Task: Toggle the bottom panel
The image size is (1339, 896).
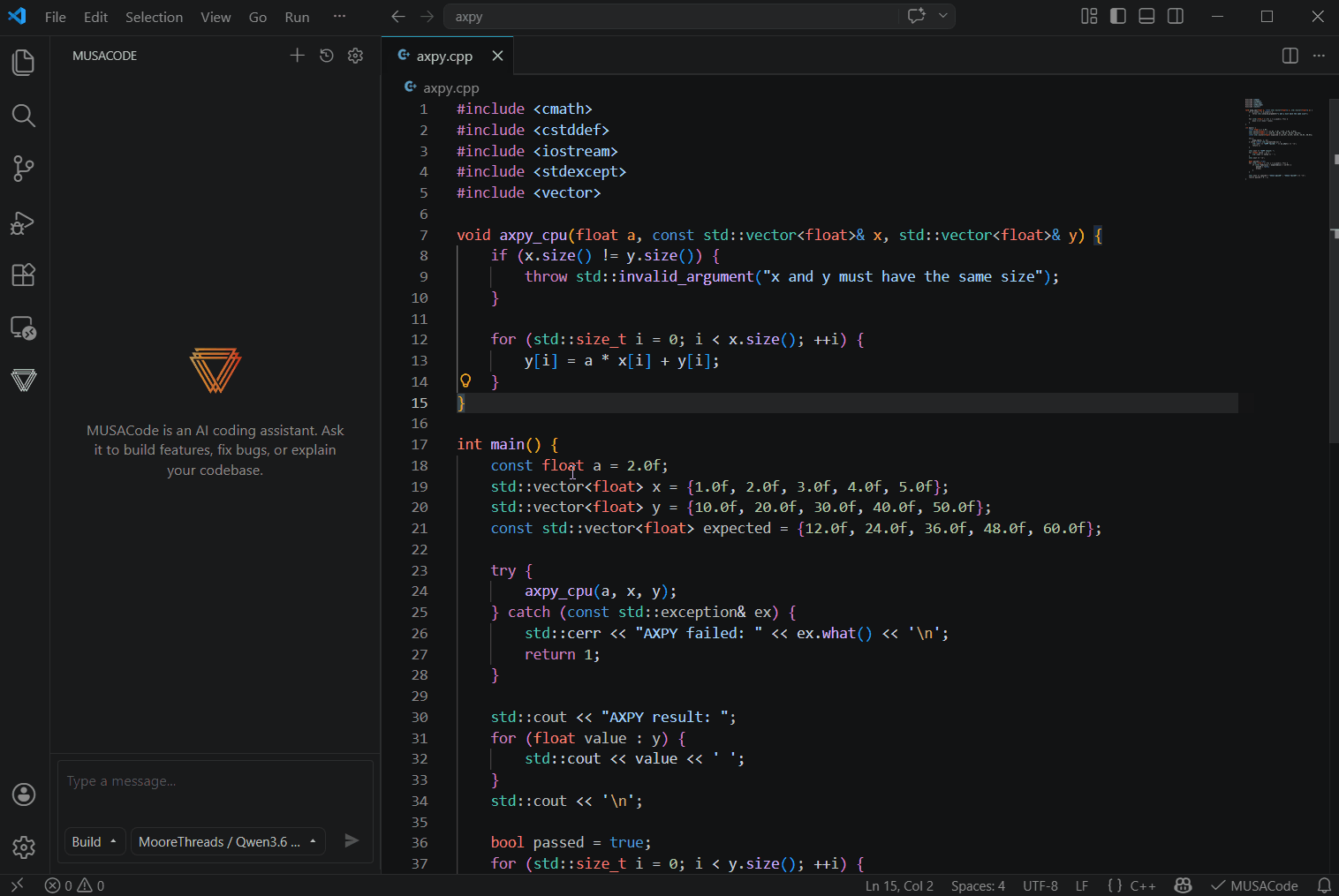Action: 1146,16
